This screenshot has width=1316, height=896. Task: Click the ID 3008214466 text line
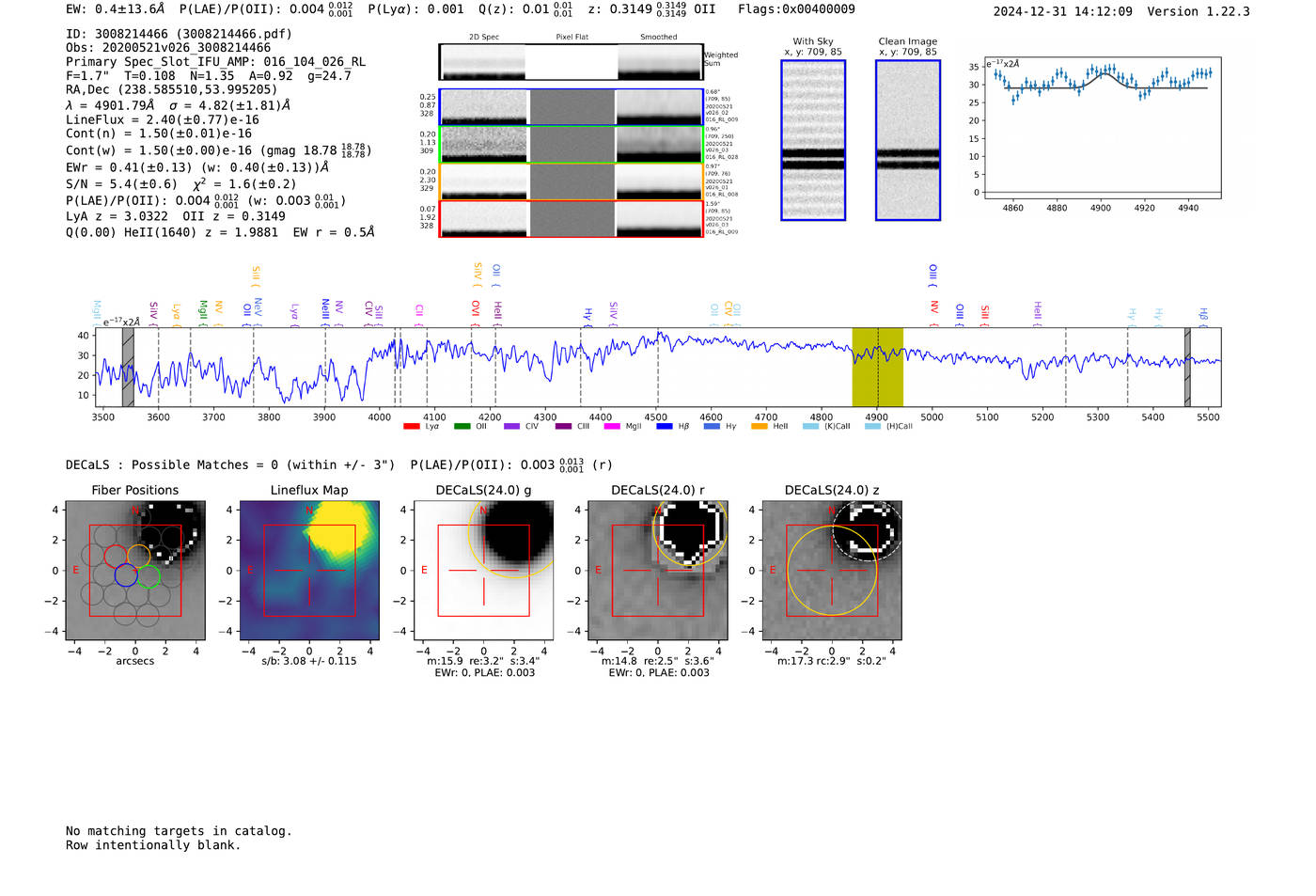pyautogui.click(x=179, y=34)
